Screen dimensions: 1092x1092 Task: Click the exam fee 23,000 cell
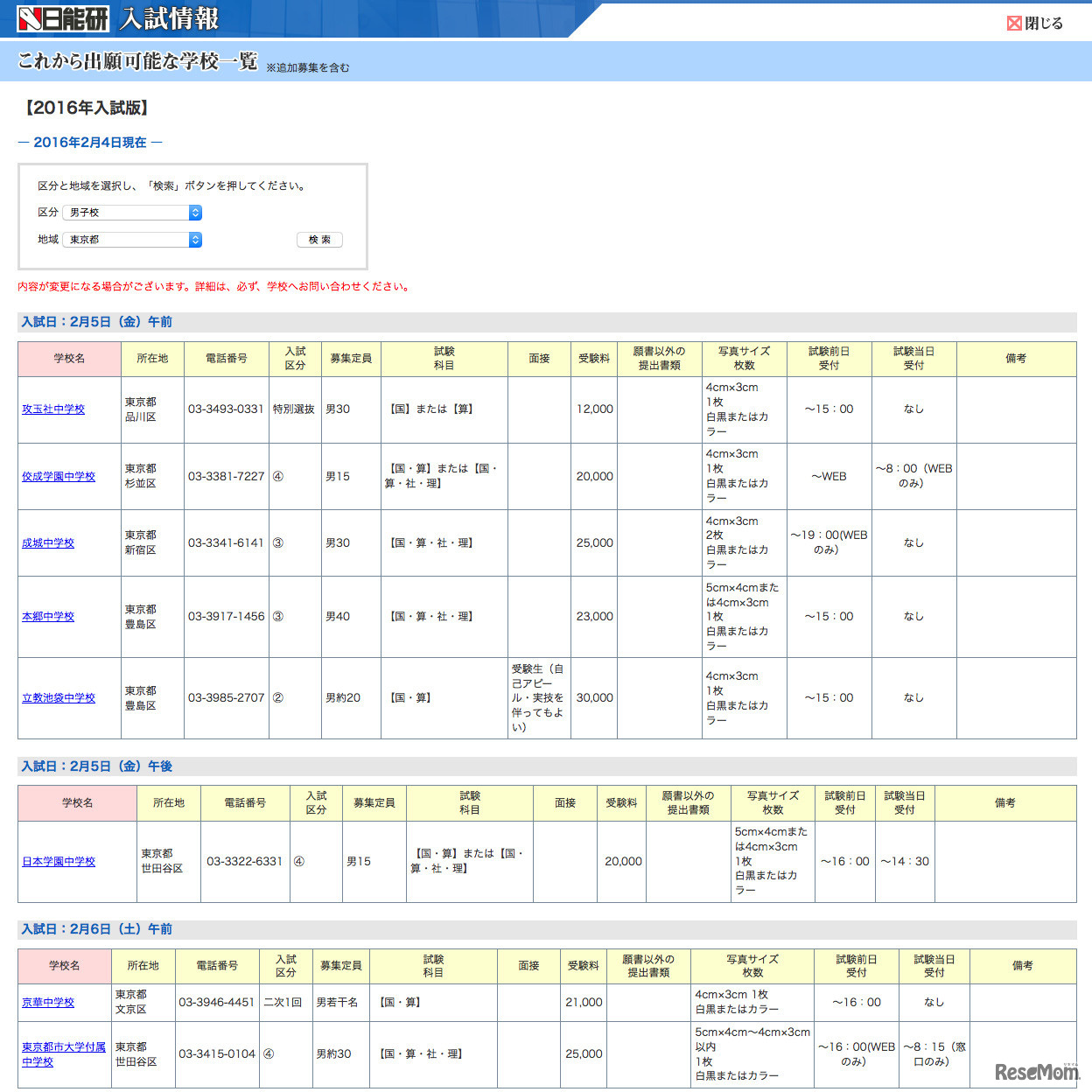[x=594, y=617]
